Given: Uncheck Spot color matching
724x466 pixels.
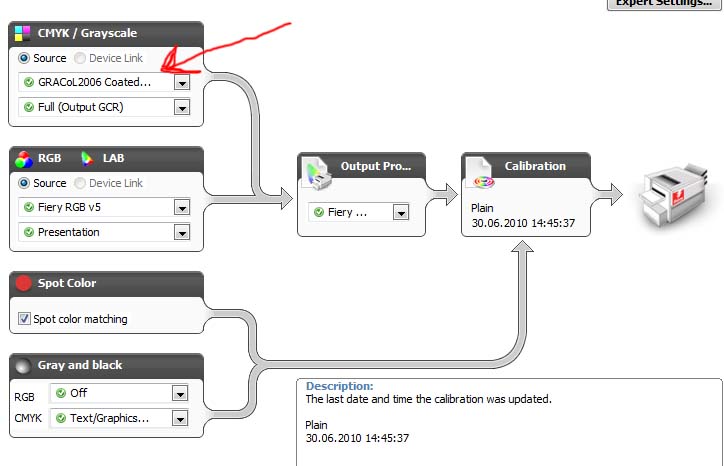Looking at the screenshot, I should coord(24,318).
